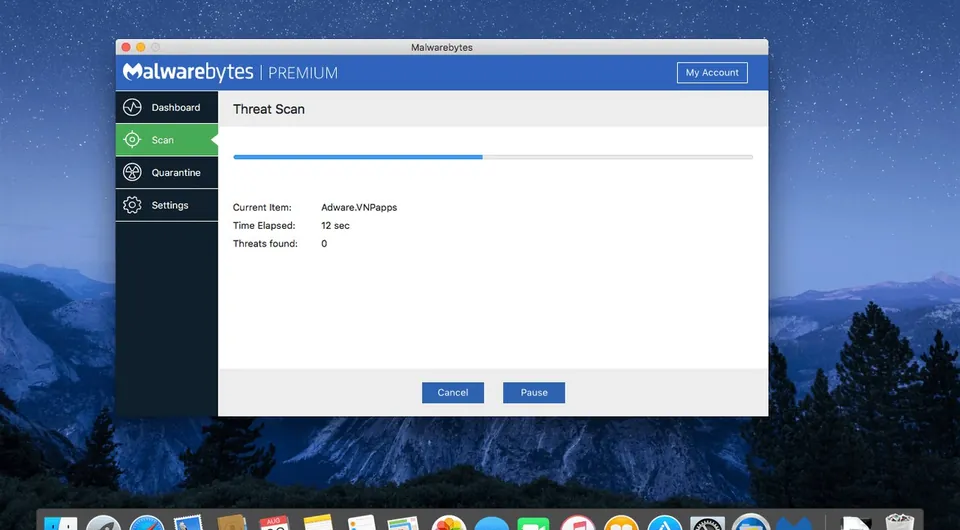Click the 'Time Elapsed:' label
Screen dimensions: 960x530
coord(264,226)
